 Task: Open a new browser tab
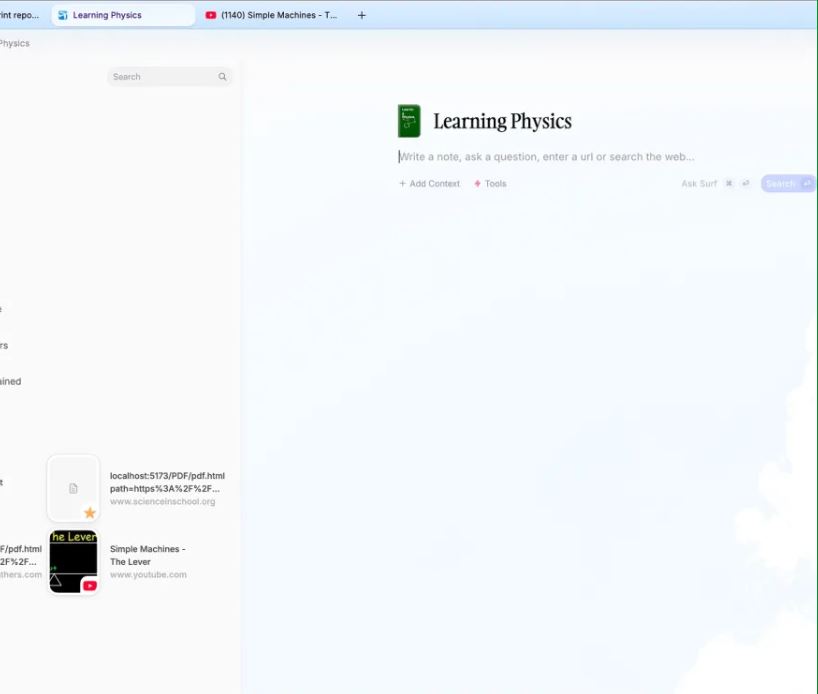click(x=362, y=15)
